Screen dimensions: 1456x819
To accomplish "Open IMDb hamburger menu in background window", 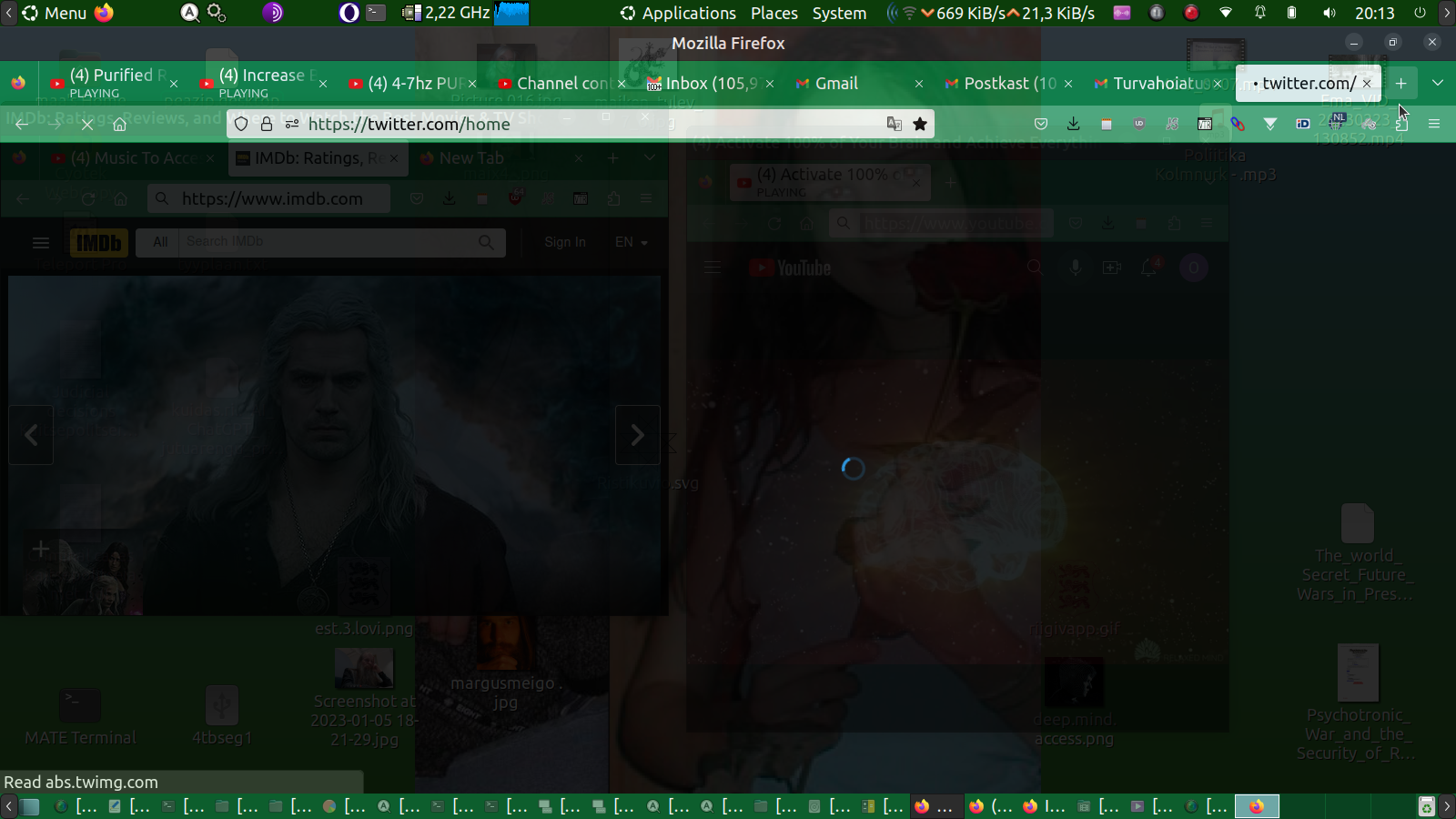I will pyautogui.click(x=41, y=242).
